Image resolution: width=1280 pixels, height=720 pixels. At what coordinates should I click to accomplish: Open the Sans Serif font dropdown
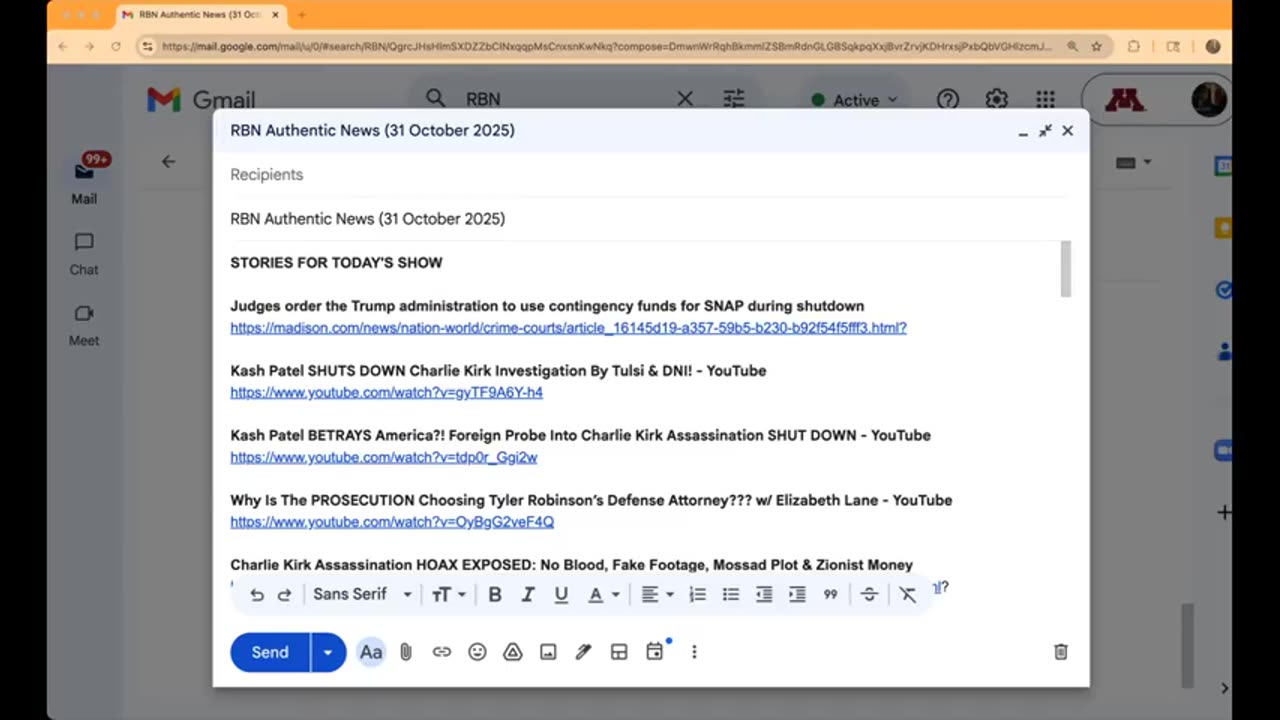(x=362, y=594)
